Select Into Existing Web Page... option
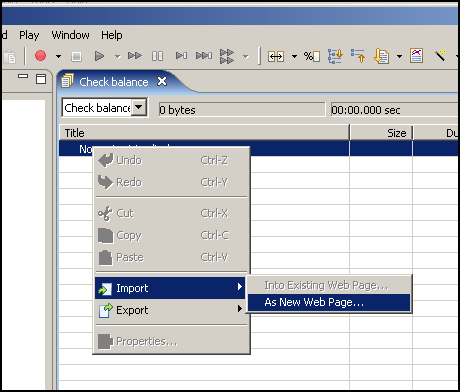The width and height of the screenshot is (460, 392). click(x=329, y=285)
